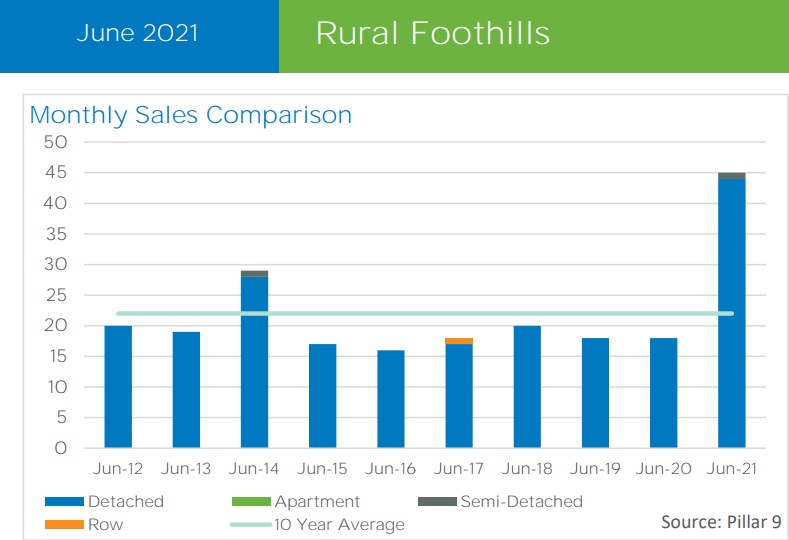
Task: Click the Jun-18 x-axis label
Action: tap(527, 470)
